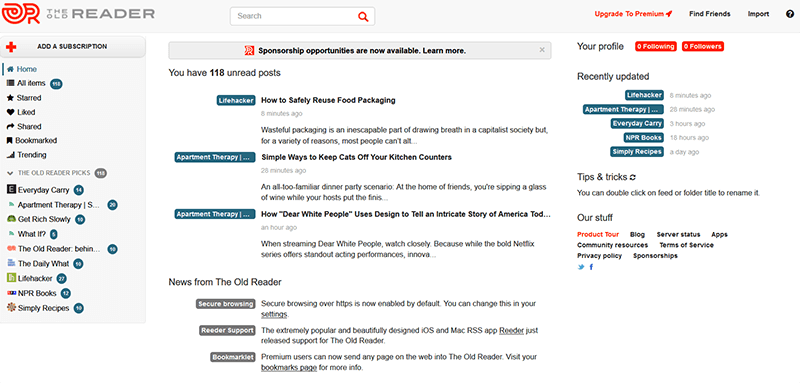Open the Dear White People post
The height and width of the screenshot is (383, 800).
[x=406, y=214]
